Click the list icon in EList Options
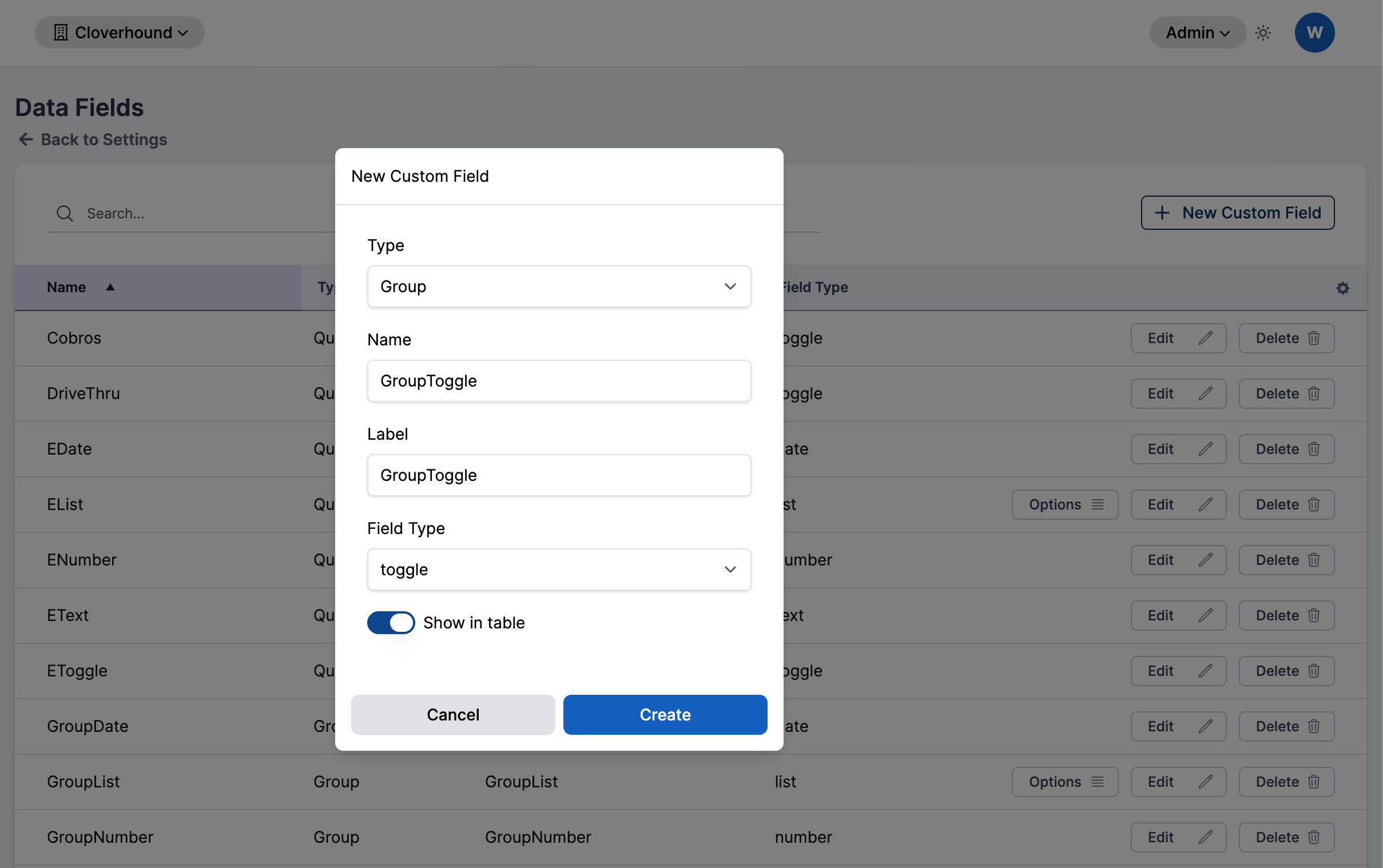Viewport: 1383px width, 868px height. coord(1097,504)
